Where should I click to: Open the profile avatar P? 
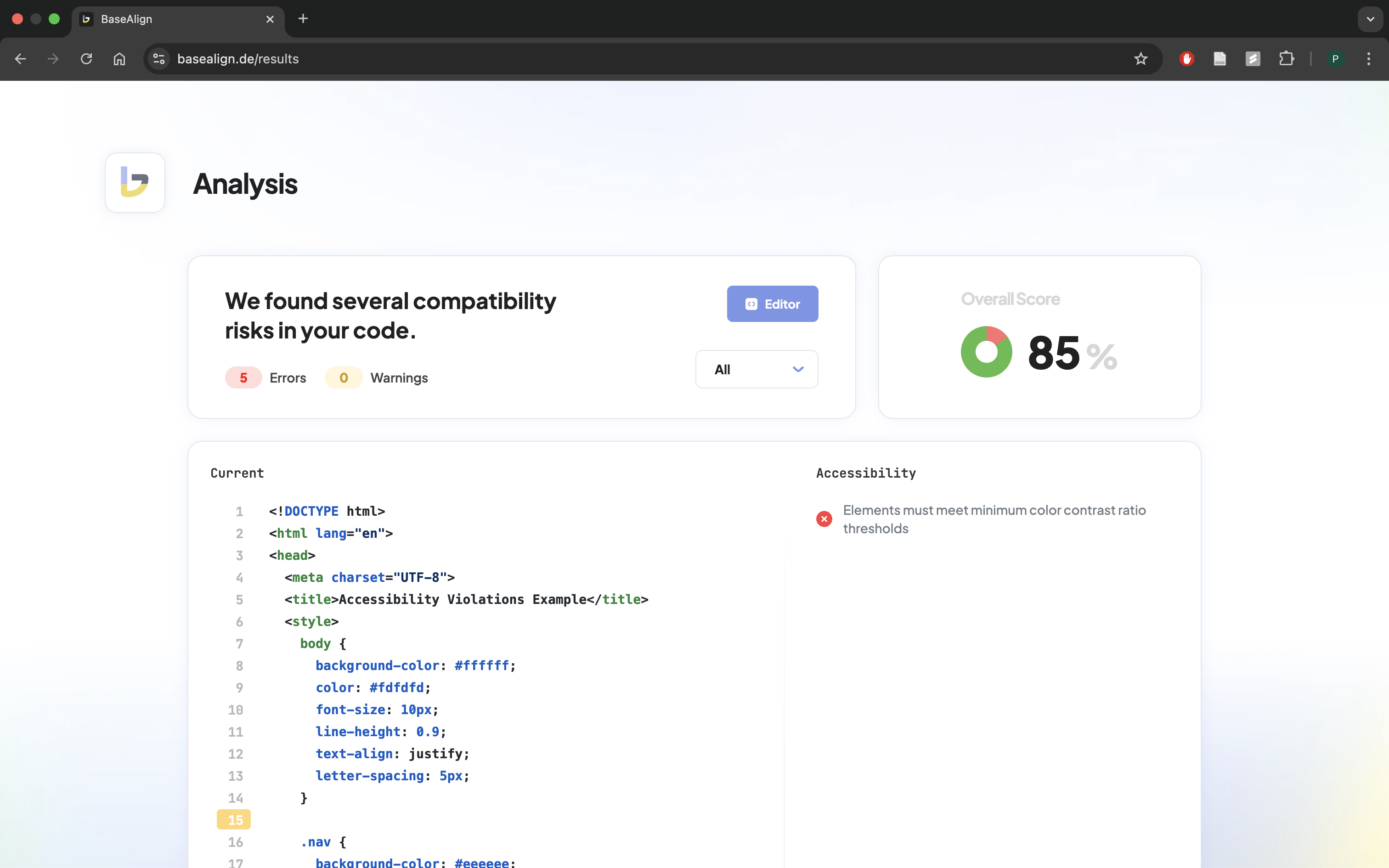(1335, 59)
